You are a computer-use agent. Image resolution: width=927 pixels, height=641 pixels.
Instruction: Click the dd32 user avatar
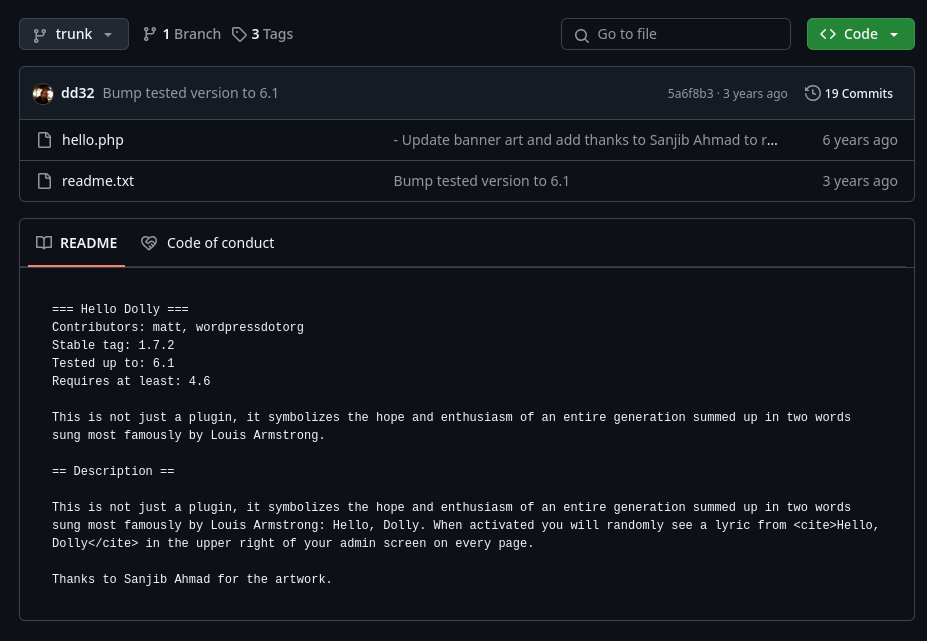[x=43, y=93]
